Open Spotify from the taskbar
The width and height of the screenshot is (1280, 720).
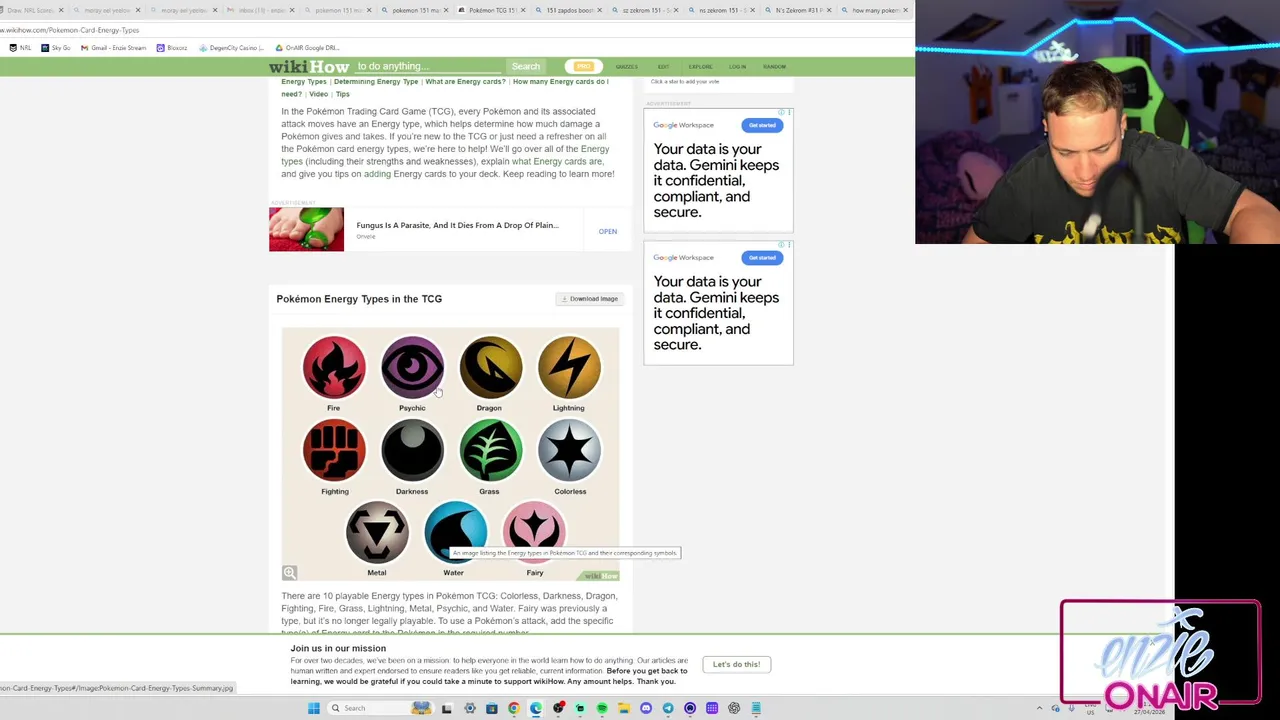tap(602, 708)
